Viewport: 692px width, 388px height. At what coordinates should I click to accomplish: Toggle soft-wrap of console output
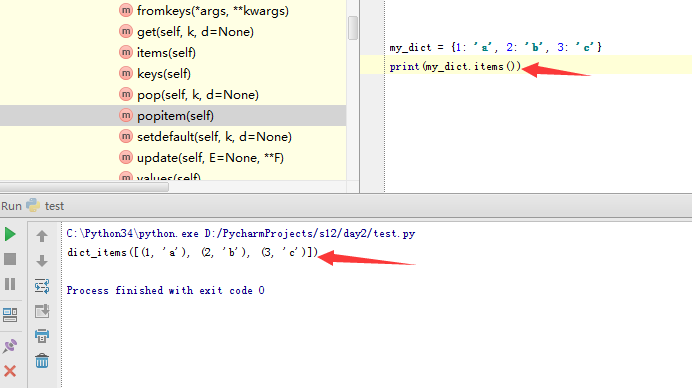42,286
